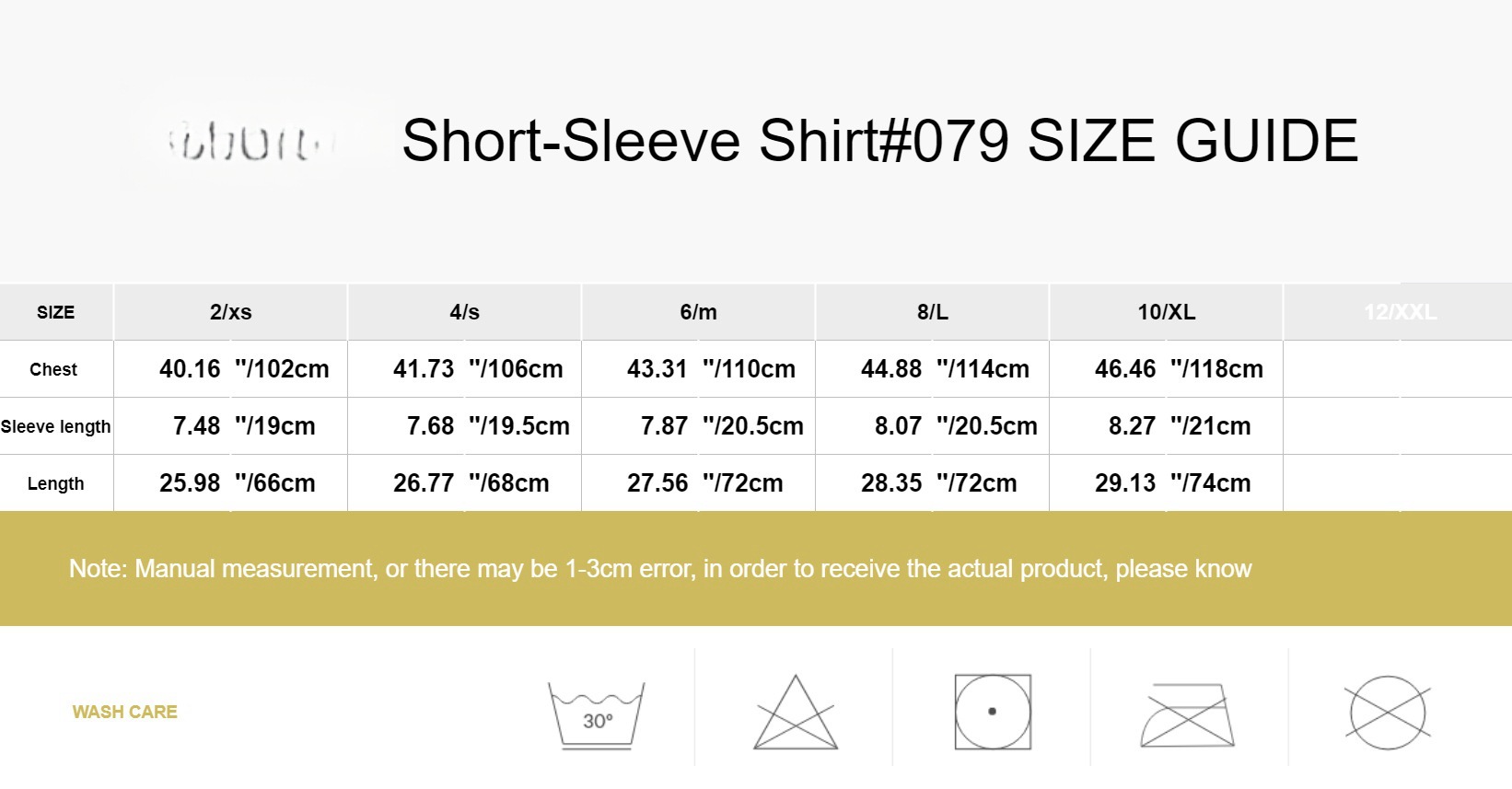Click the WASH CARE label
Screen dimensions: 1512x789
pyautogui.click(x=125, y=712)
